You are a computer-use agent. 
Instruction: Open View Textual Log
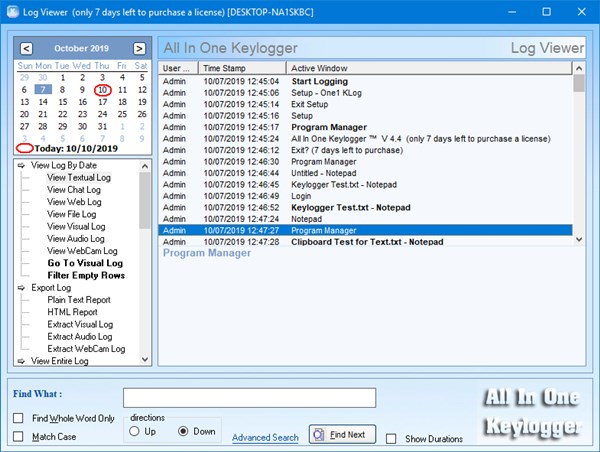click(79, 178)
